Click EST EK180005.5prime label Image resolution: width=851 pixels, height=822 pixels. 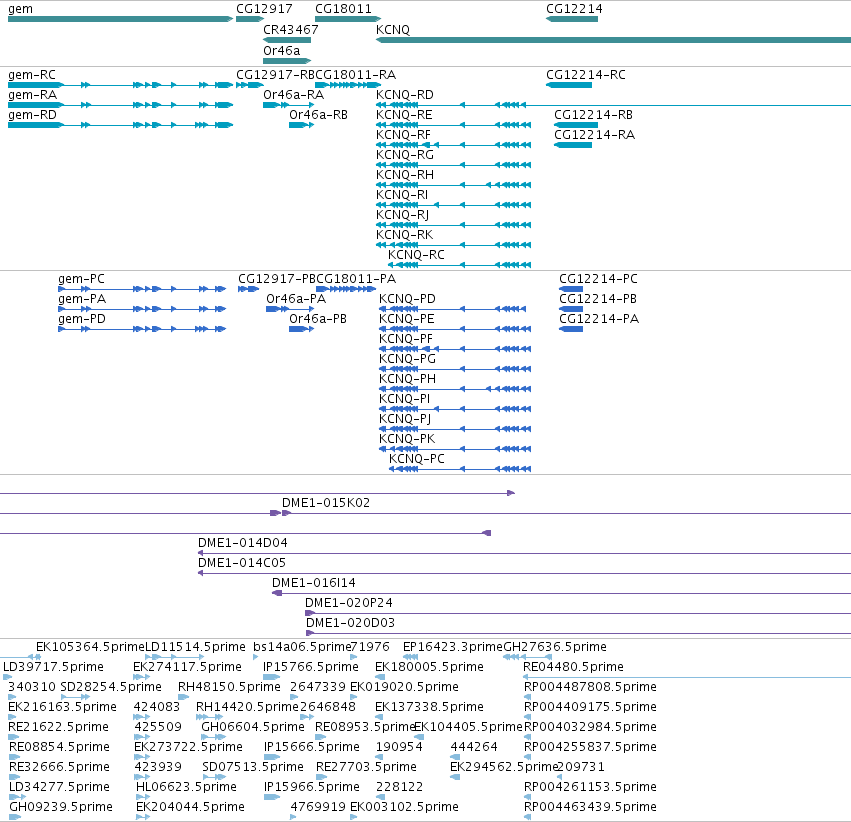point(429,666)
